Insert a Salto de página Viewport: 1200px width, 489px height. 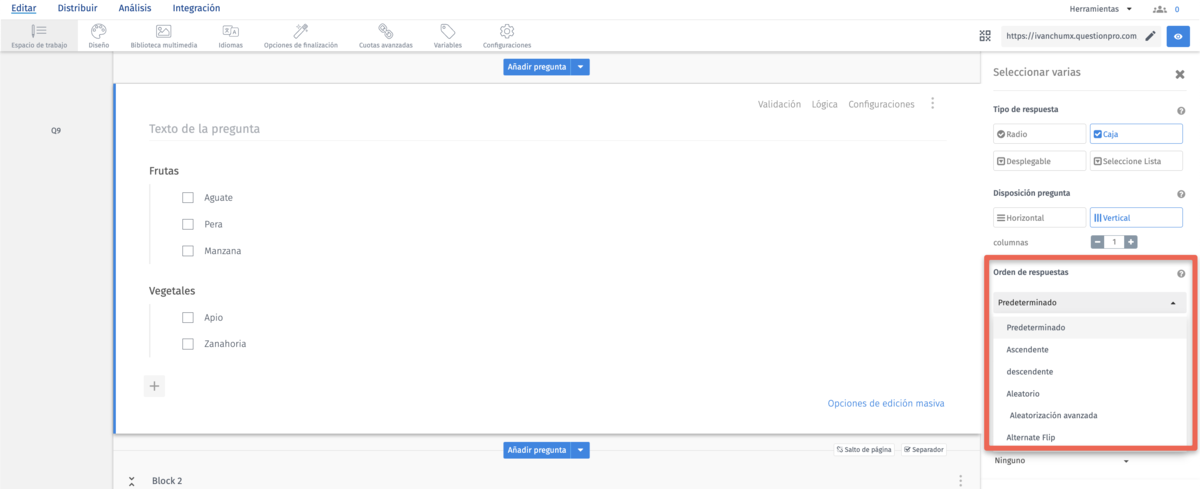click(x=865, y=450)
